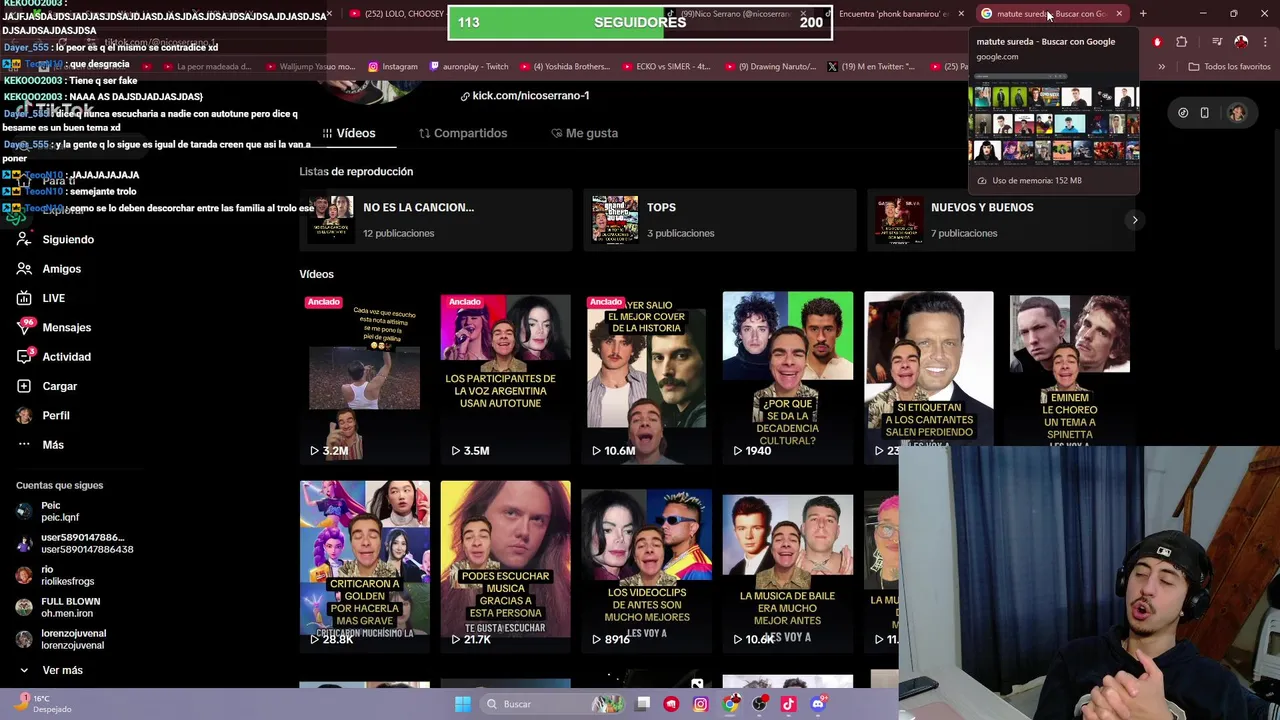Open Task View on the taskbar

(643, 704)
